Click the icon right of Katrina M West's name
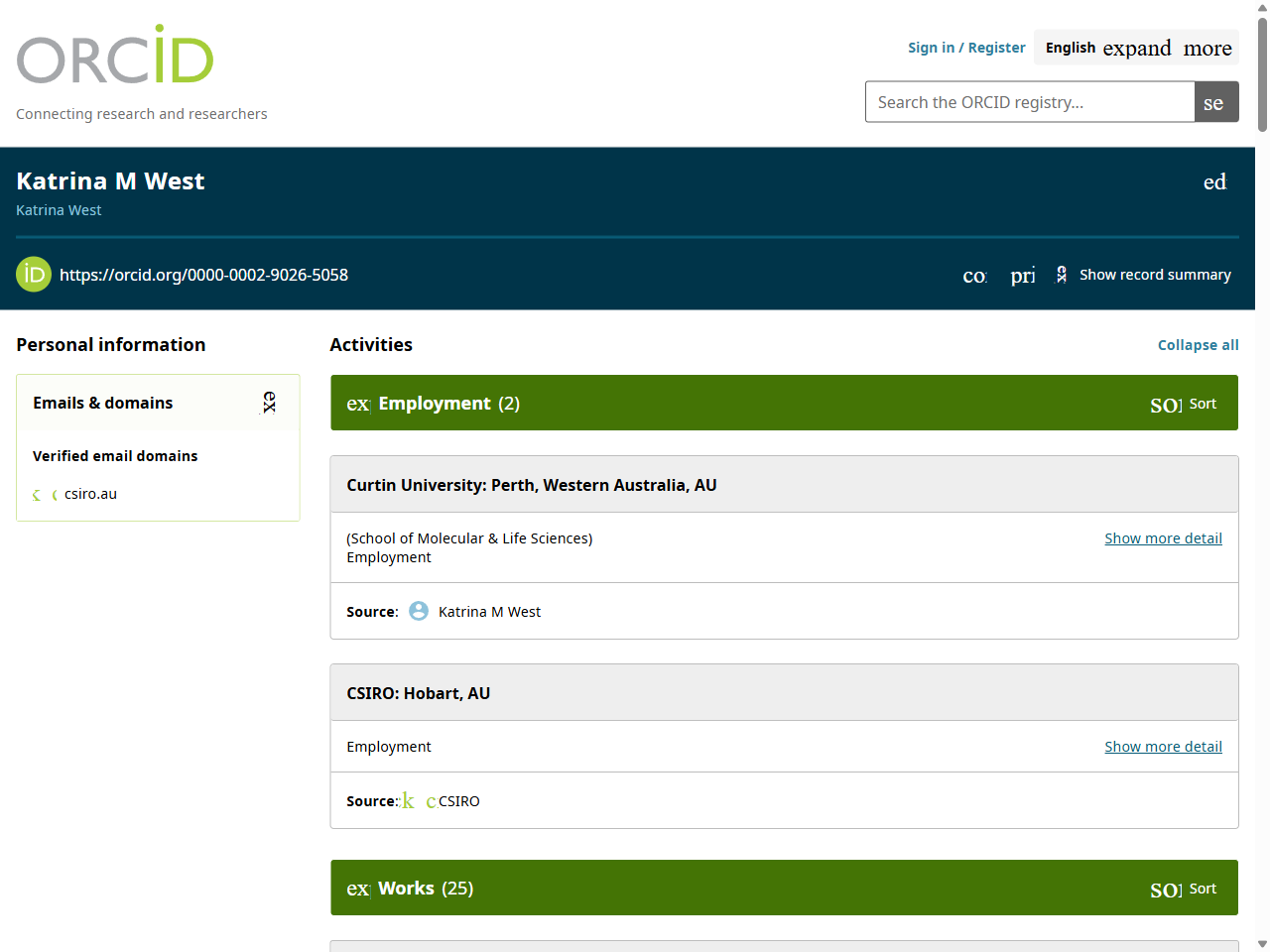The image size is (1270, 952). [1215, 181]
